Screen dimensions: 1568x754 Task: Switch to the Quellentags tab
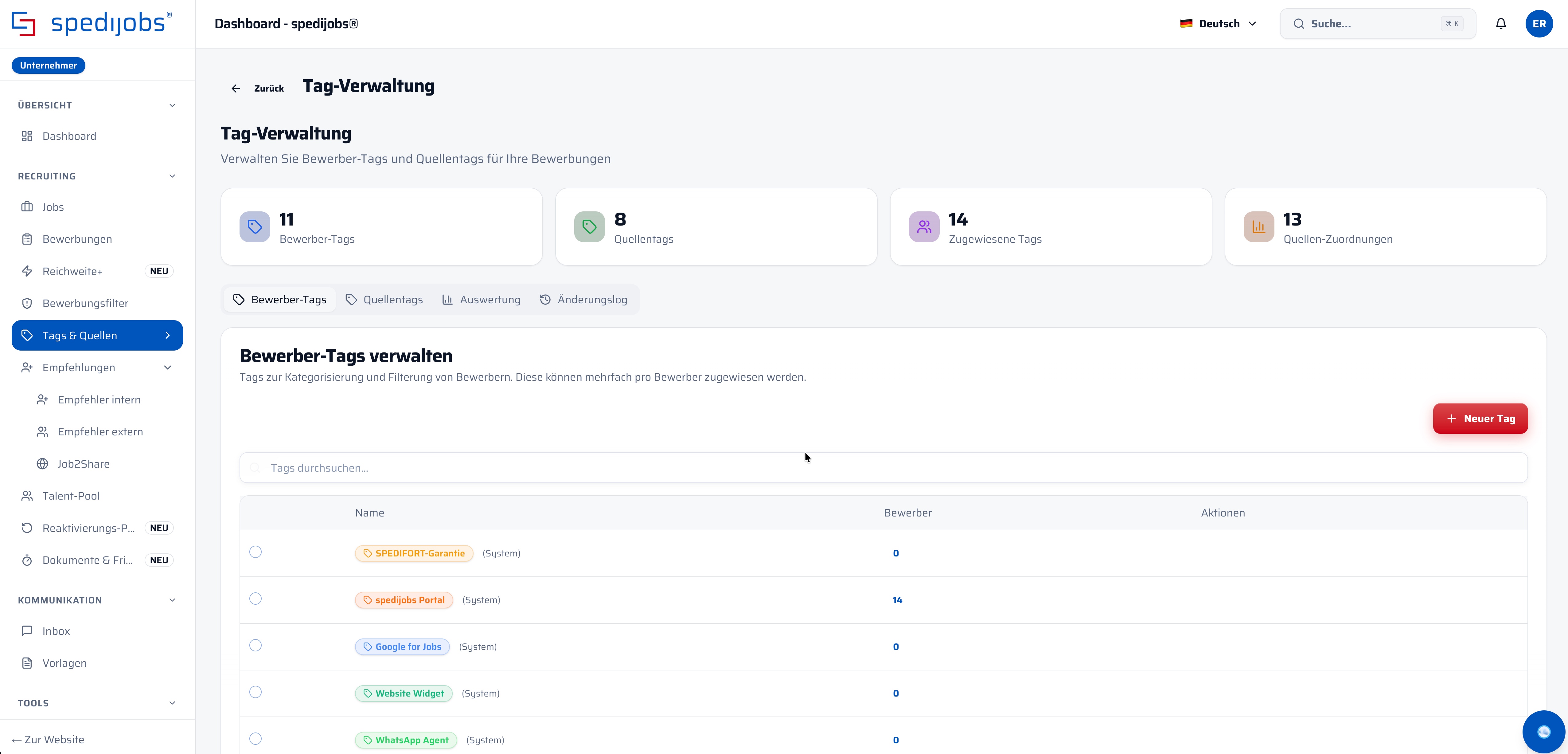click(x=384, y=300)
